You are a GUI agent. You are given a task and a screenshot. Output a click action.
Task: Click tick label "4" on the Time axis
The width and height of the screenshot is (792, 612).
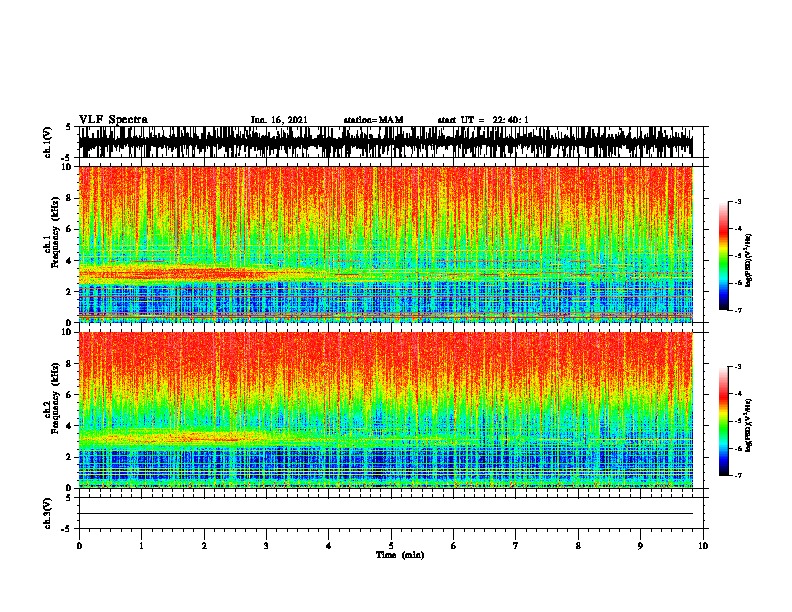click(329, 546)
